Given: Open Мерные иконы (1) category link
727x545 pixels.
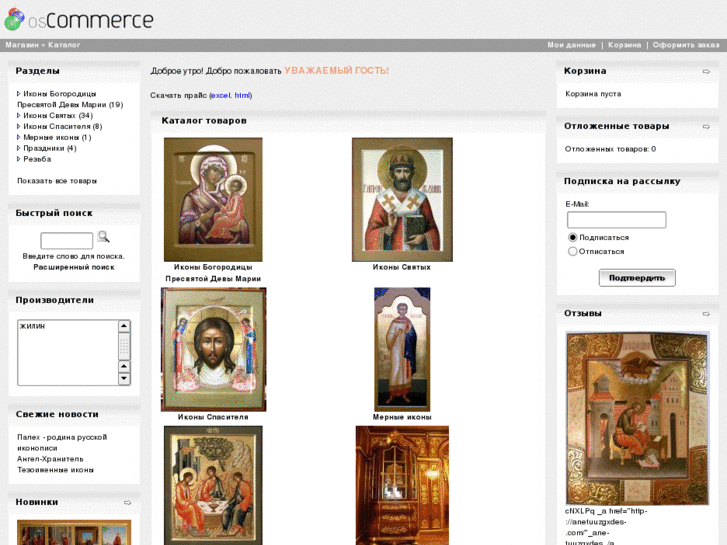Looking at the screenshot, I should pos(57,137).
